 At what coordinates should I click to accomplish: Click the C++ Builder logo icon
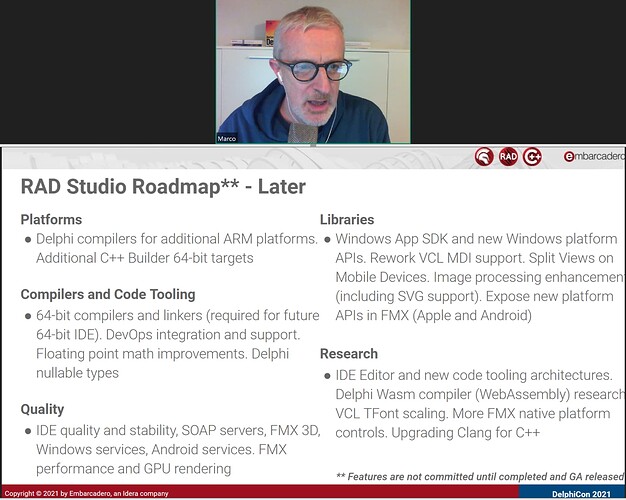pyautogui.click(x=532, y=156)
